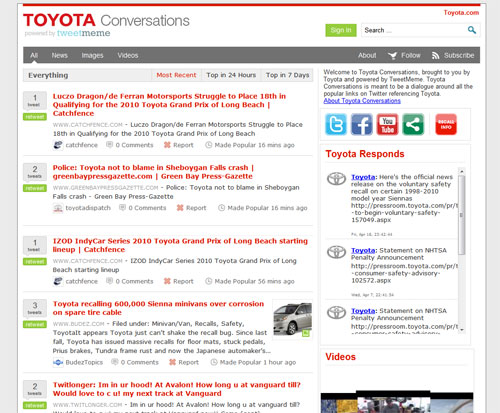500x413 pixels.
Task: Open About Toyota Conversations link
Action: tap(362, 101)
